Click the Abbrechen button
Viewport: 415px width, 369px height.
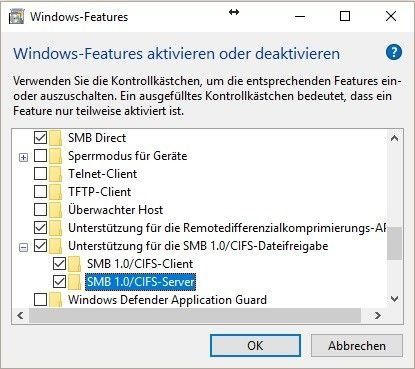point(357,346)
